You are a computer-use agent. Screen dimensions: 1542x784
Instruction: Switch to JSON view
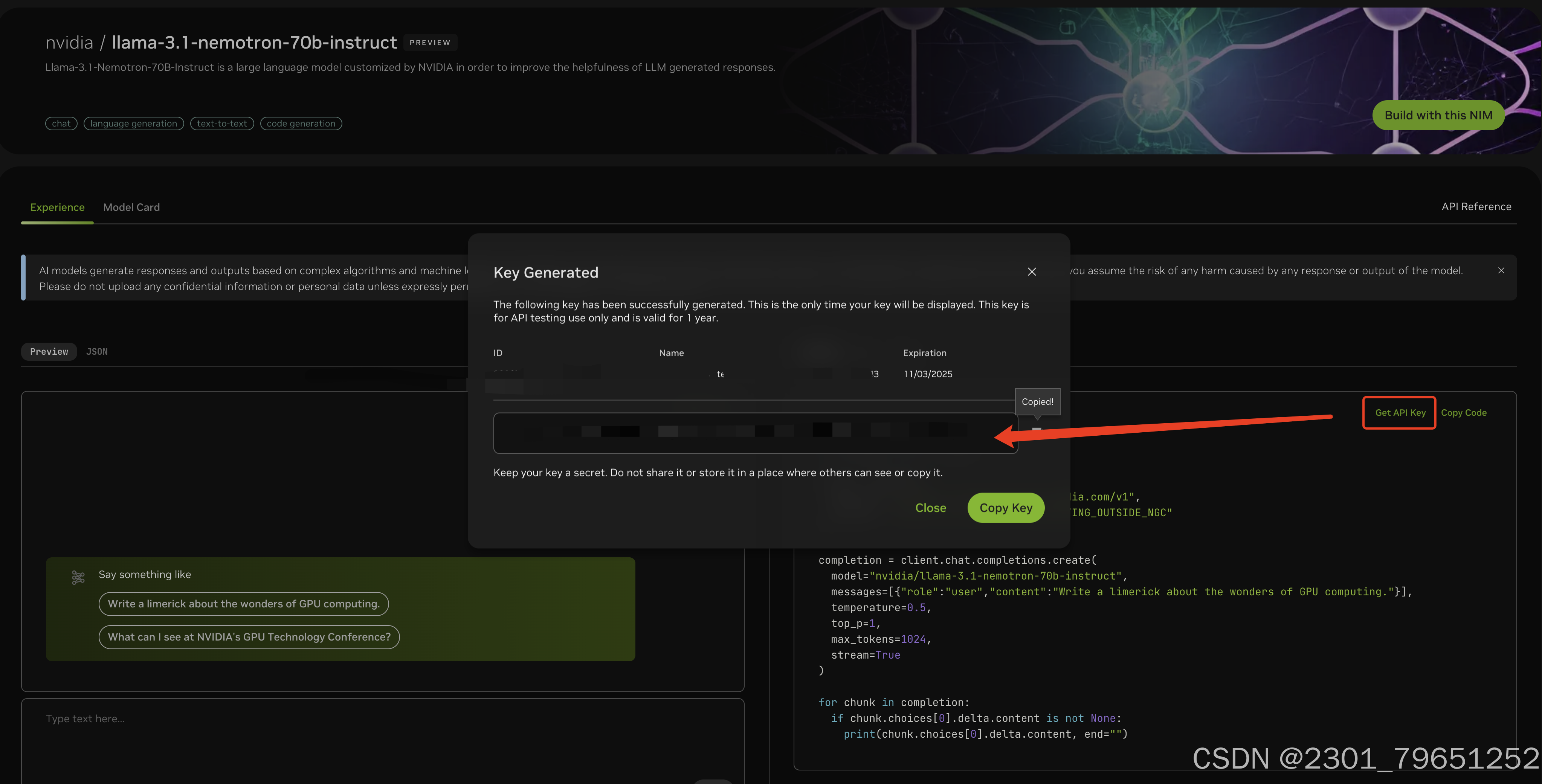tap(97, 351)
